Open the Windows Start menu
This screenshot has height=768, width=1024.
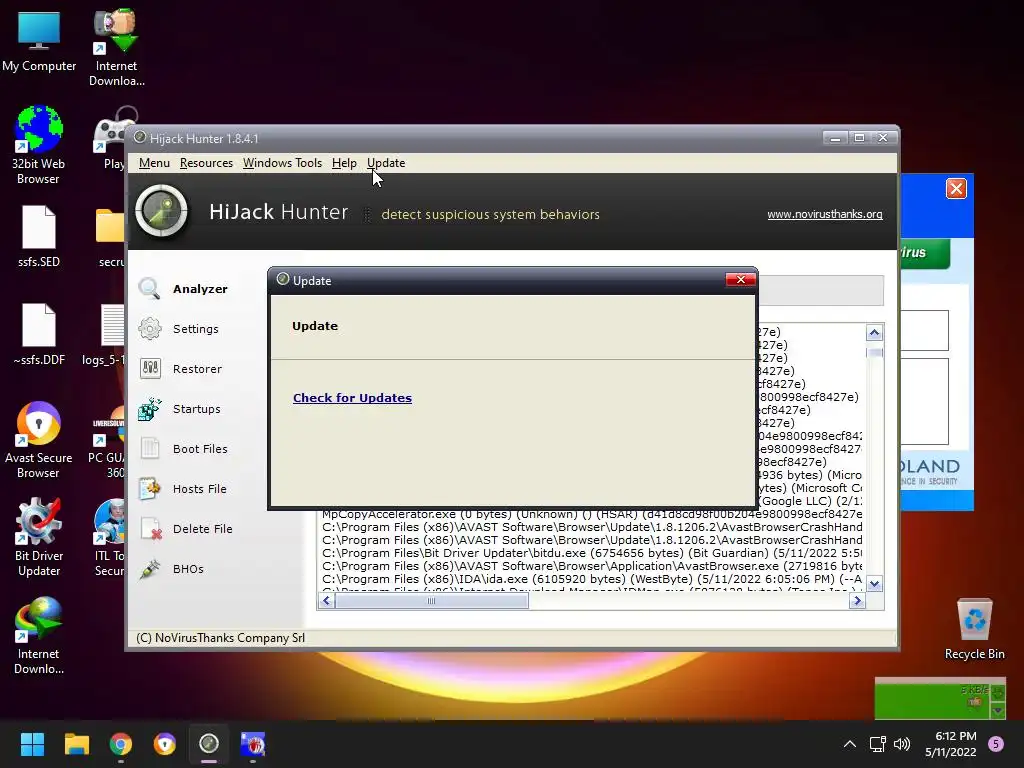32,744
